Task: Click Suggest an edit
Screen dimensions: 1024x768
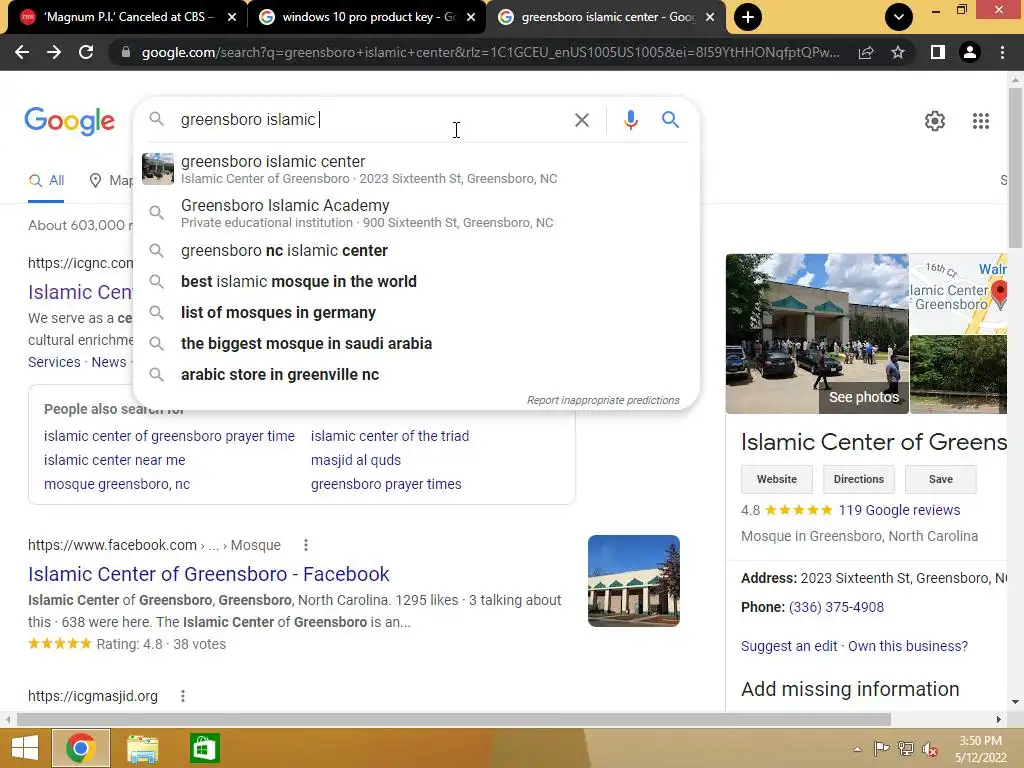Action: [x=789, y=647]
